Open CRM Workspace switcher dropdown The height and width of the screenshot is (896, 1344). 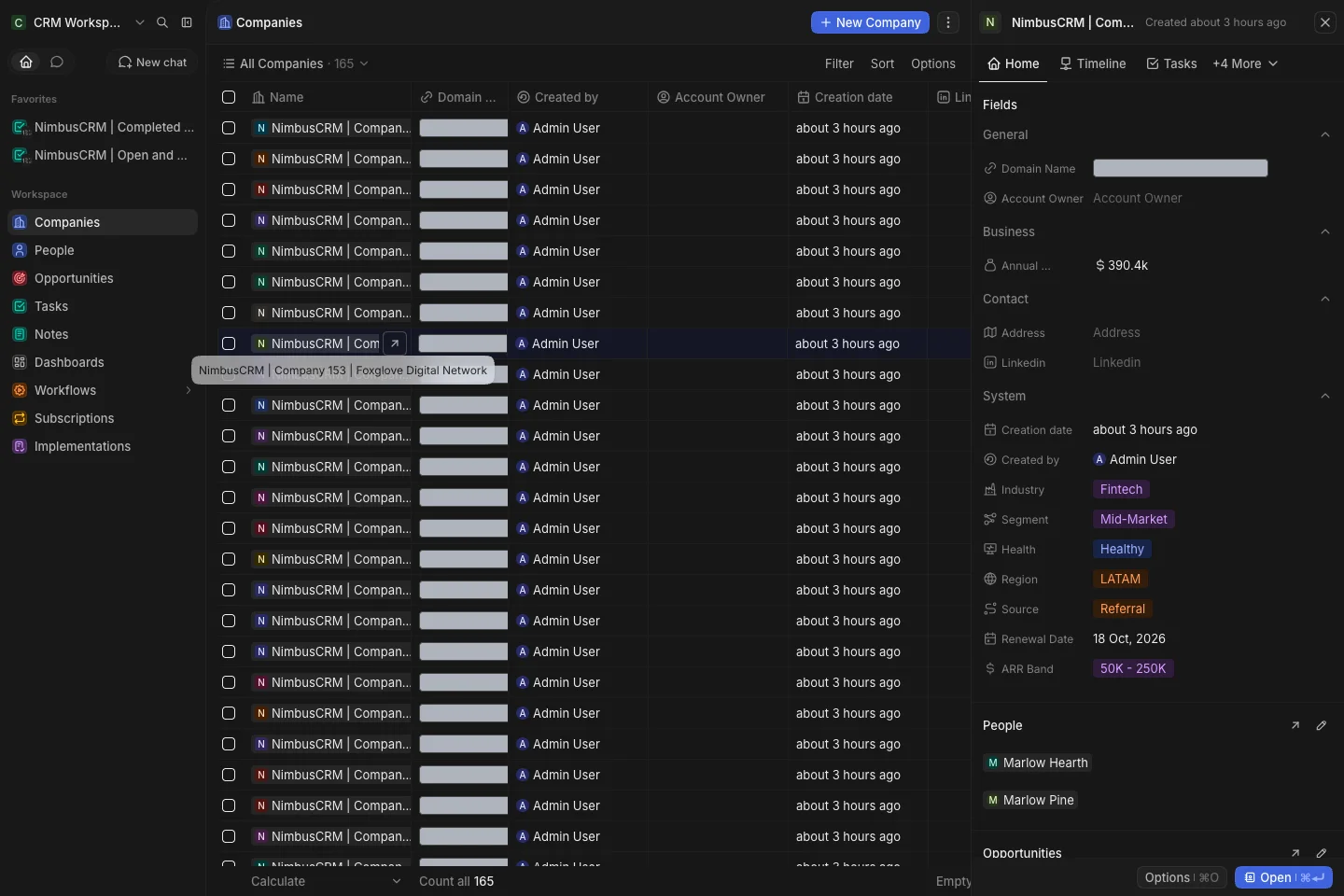pyautogui.click(x=78, y=22)
